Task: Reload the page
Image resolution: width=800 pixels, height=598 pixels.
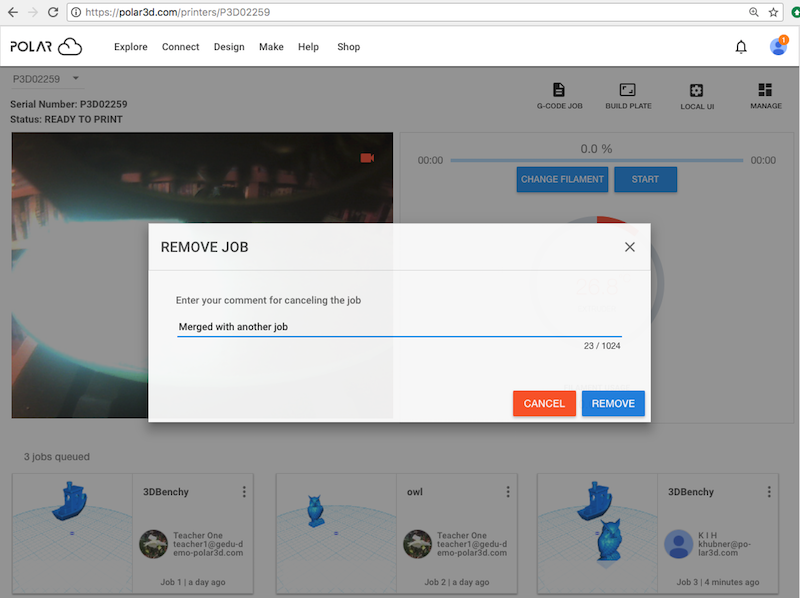Action: pyautogui.click(x=53, y=12)
